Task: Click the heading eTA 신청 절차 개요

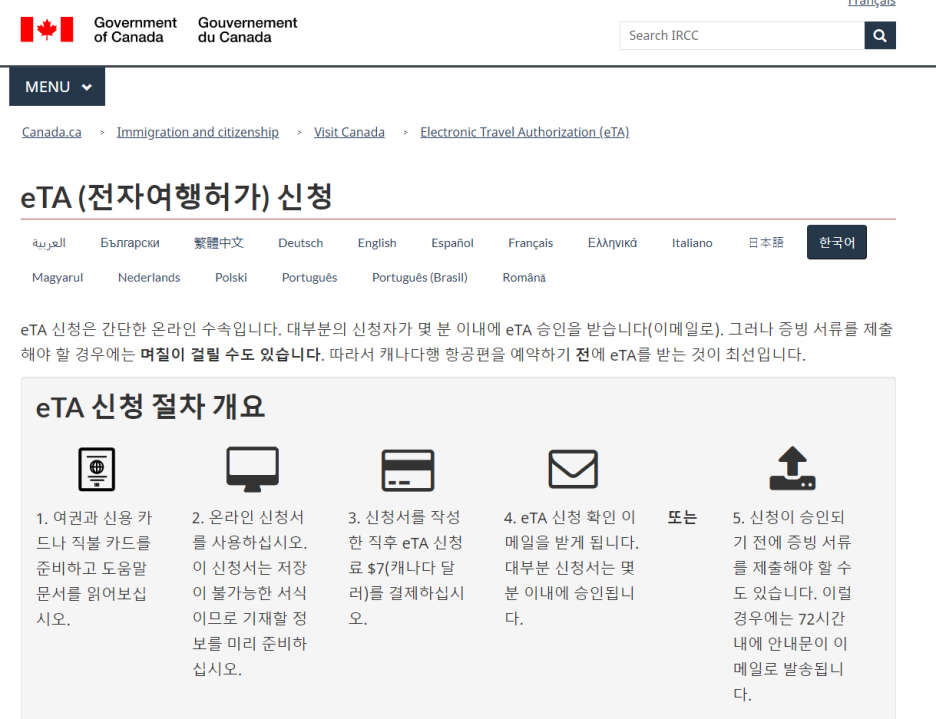Action: (x=150, y=407)
